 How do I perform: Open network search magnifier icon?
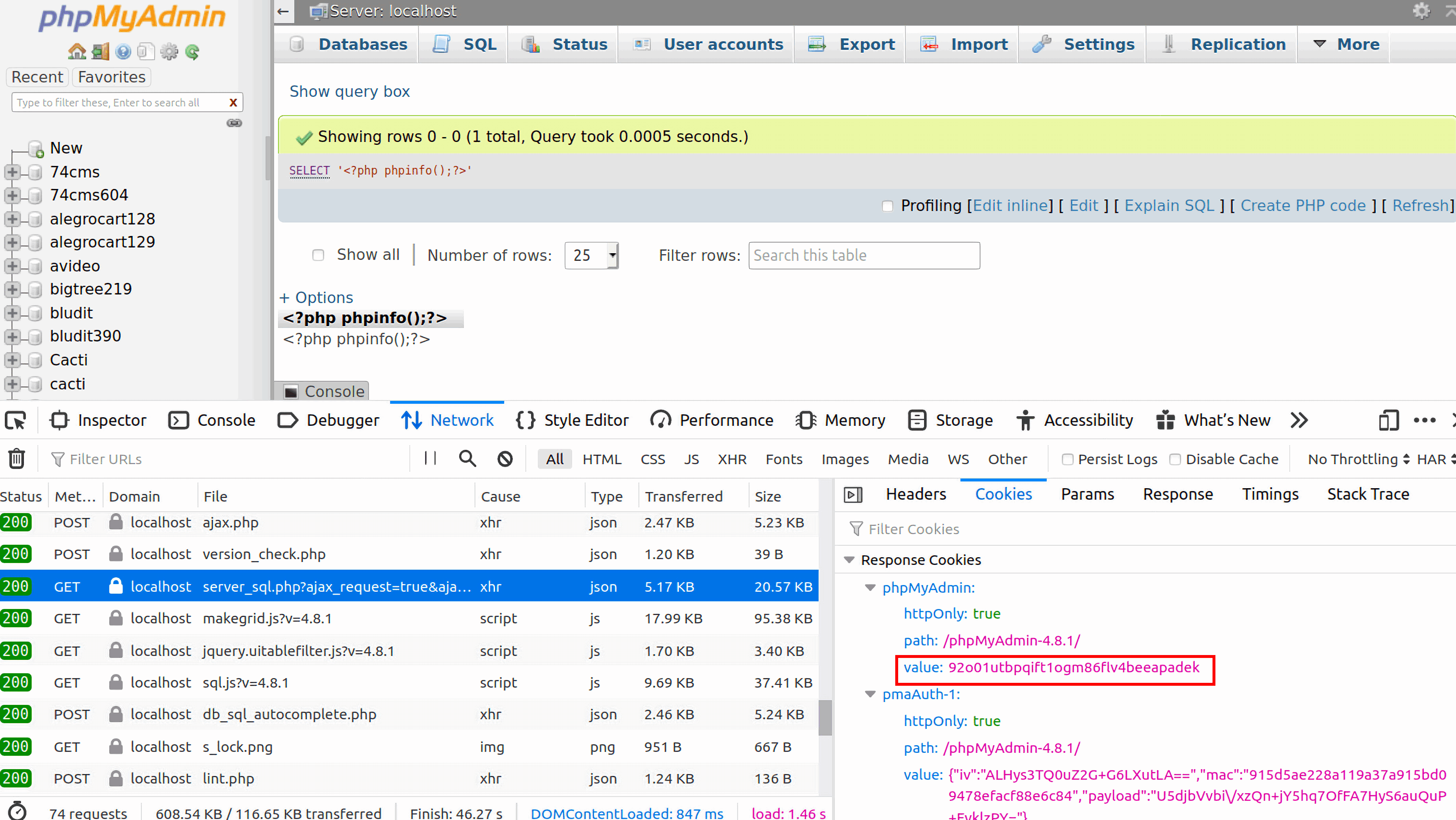click(467, 458)
